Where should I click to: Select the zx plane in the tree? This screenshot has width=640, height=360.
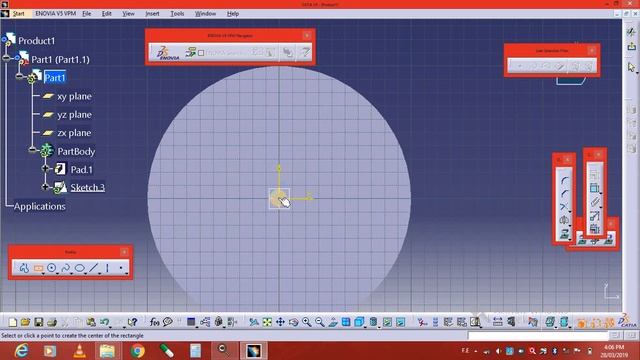tap(74, 133)
